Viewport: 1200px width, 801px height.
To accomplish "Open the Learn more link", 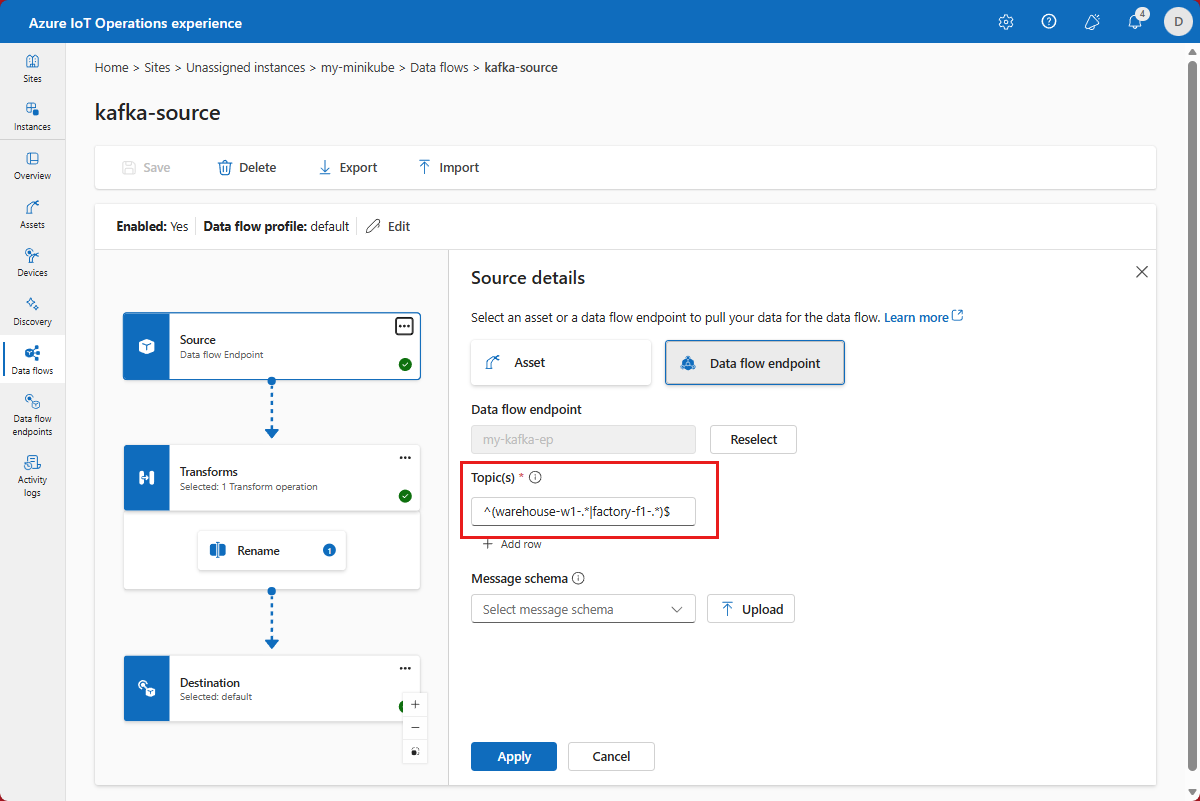I will (x=923, y=317).
